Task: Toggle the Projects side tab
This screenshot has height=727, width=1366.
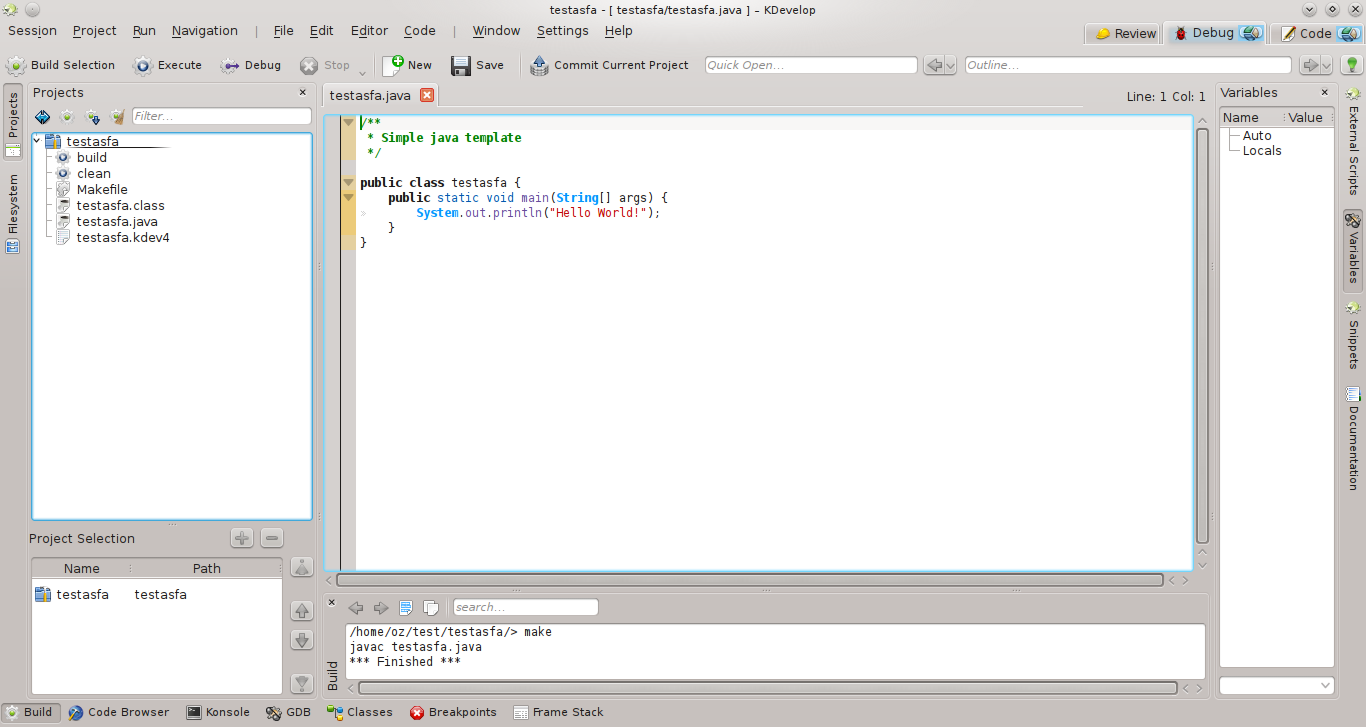Action: click(x=13, y=122)
